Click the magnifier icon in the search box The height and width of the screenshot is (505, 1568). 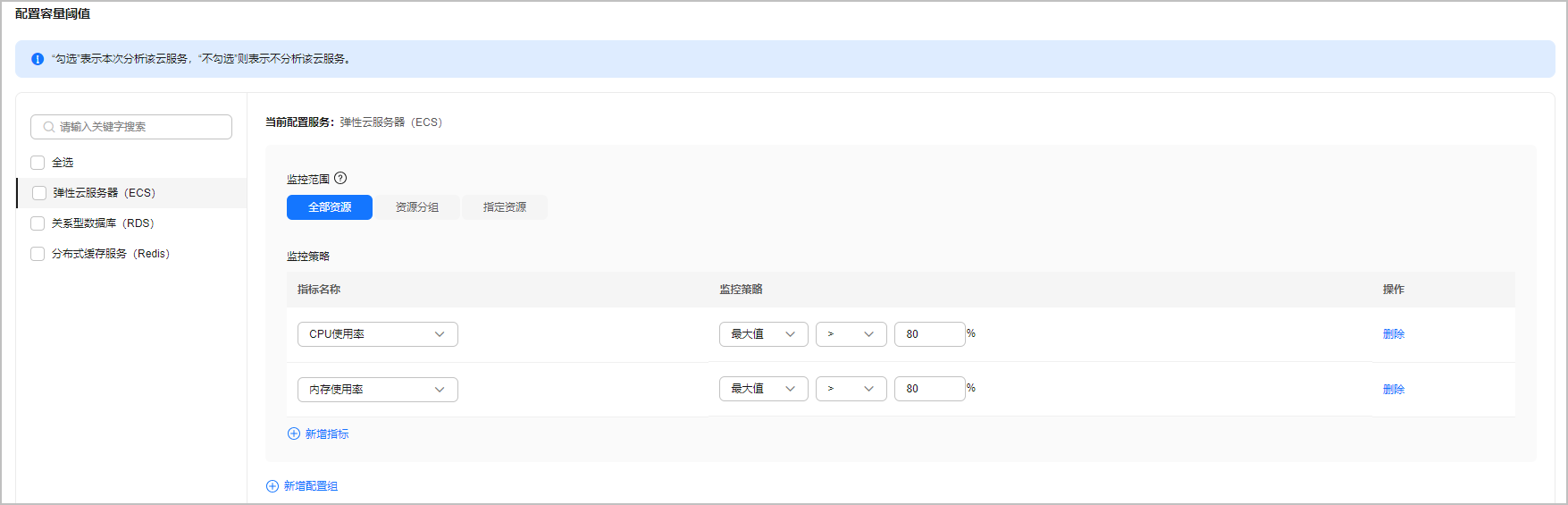(x=49, y=127)
